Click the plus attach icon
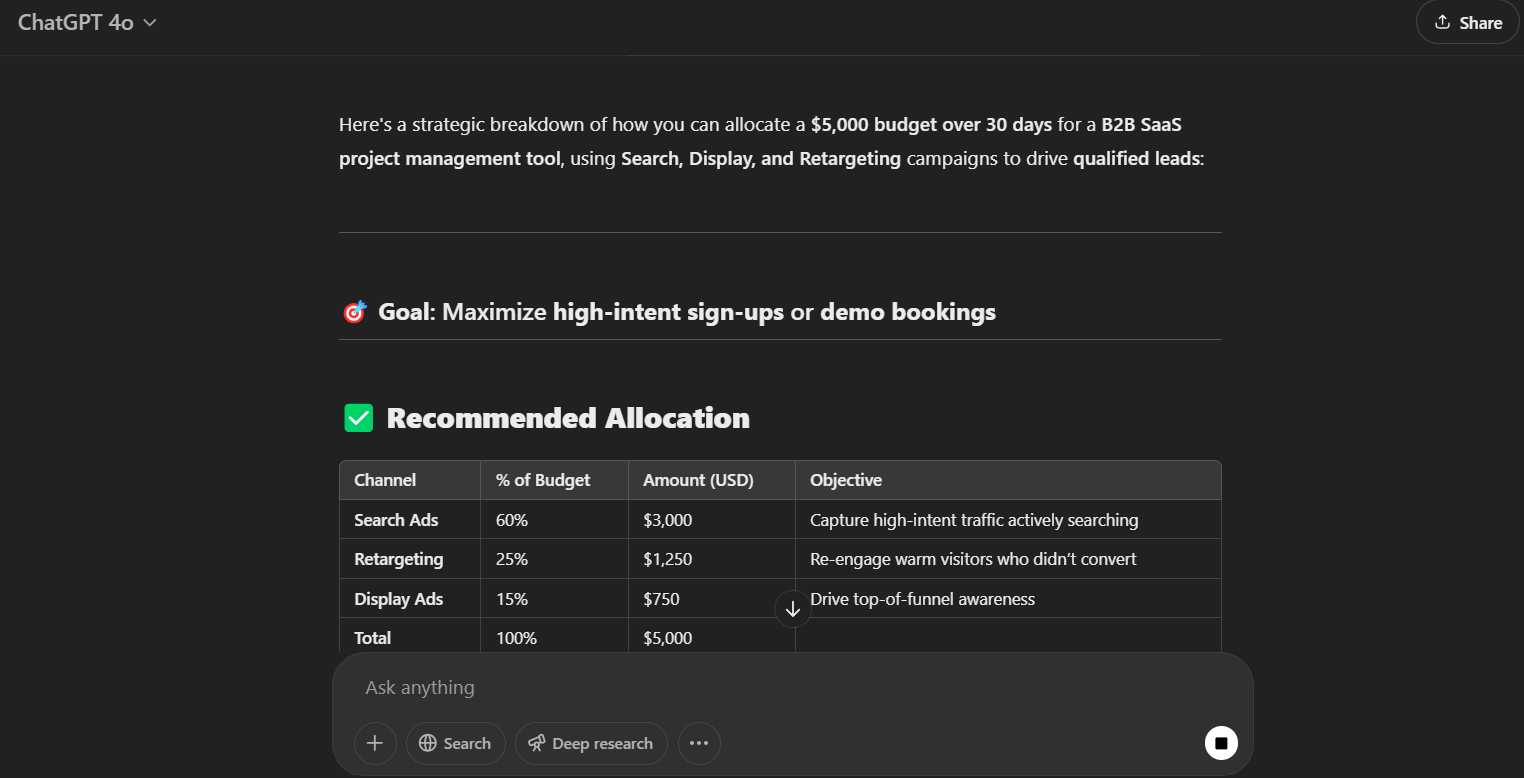 [x=375, y=743]
